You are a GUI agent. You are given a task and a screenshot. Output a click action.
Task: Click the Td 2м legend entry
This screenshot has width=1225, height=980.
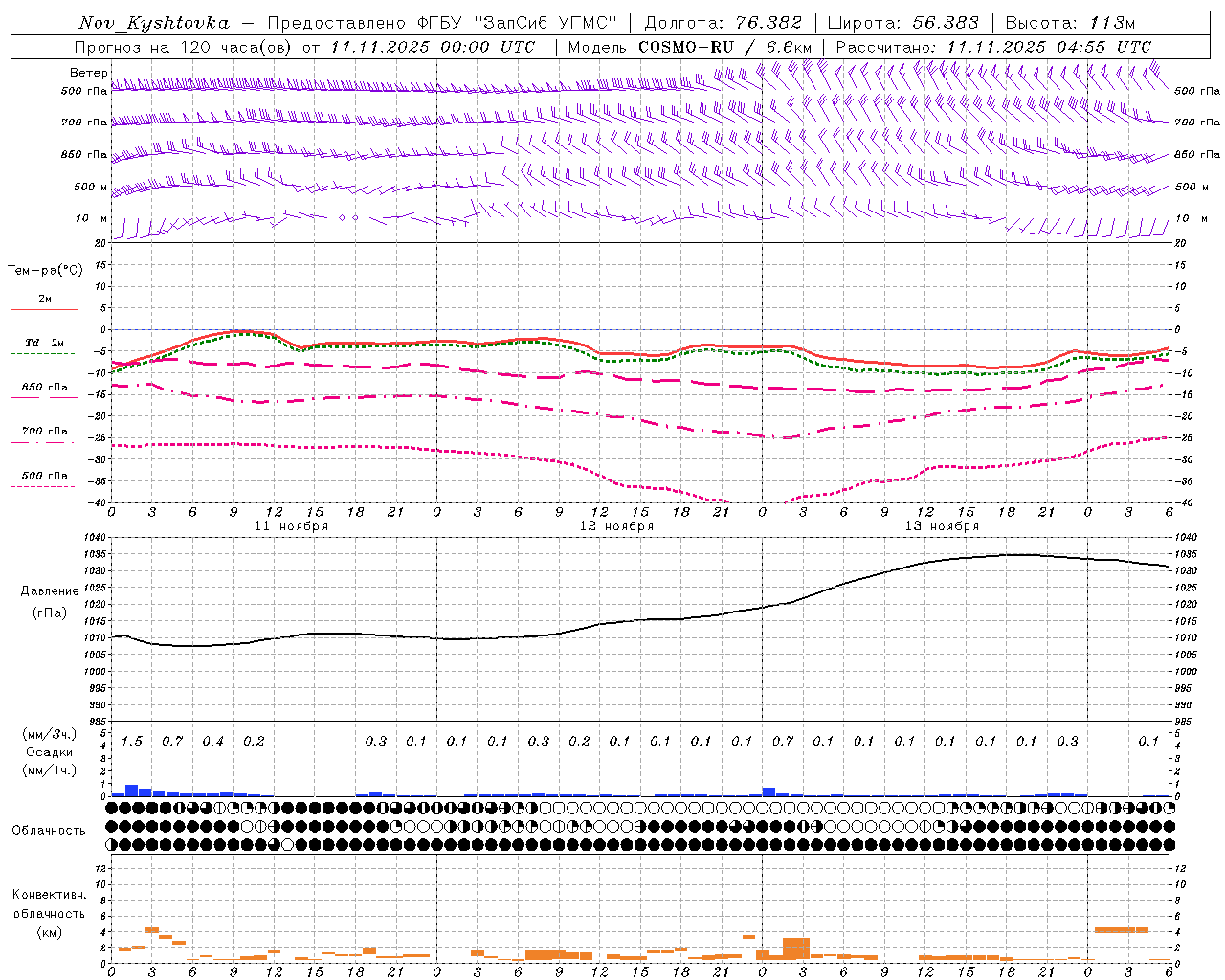(x=44, y=343)
